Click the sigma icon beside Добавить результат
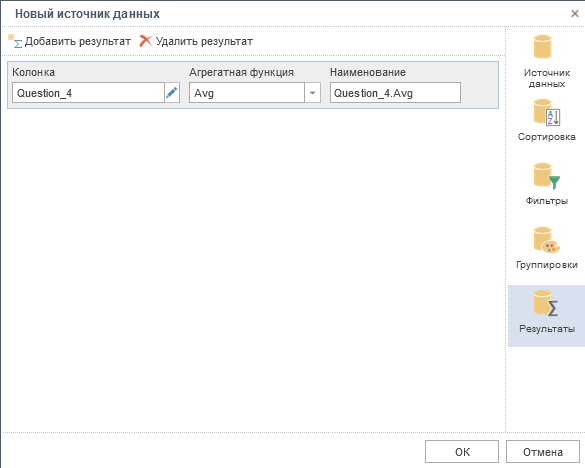Viewport: 585px width, 468px height. tap(15, 41)
